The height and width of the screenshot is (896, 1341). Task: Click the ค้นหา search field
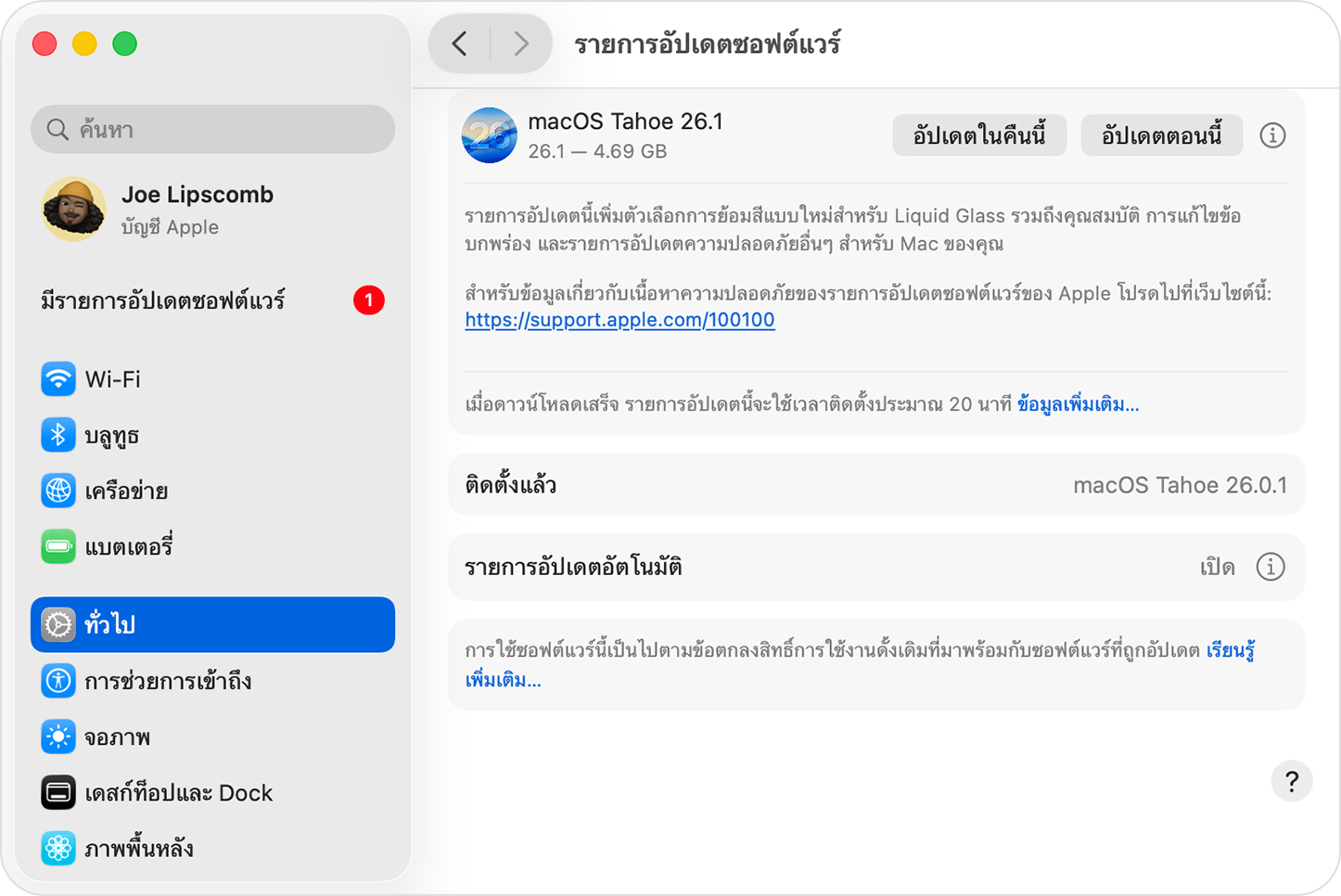(212, 129)
